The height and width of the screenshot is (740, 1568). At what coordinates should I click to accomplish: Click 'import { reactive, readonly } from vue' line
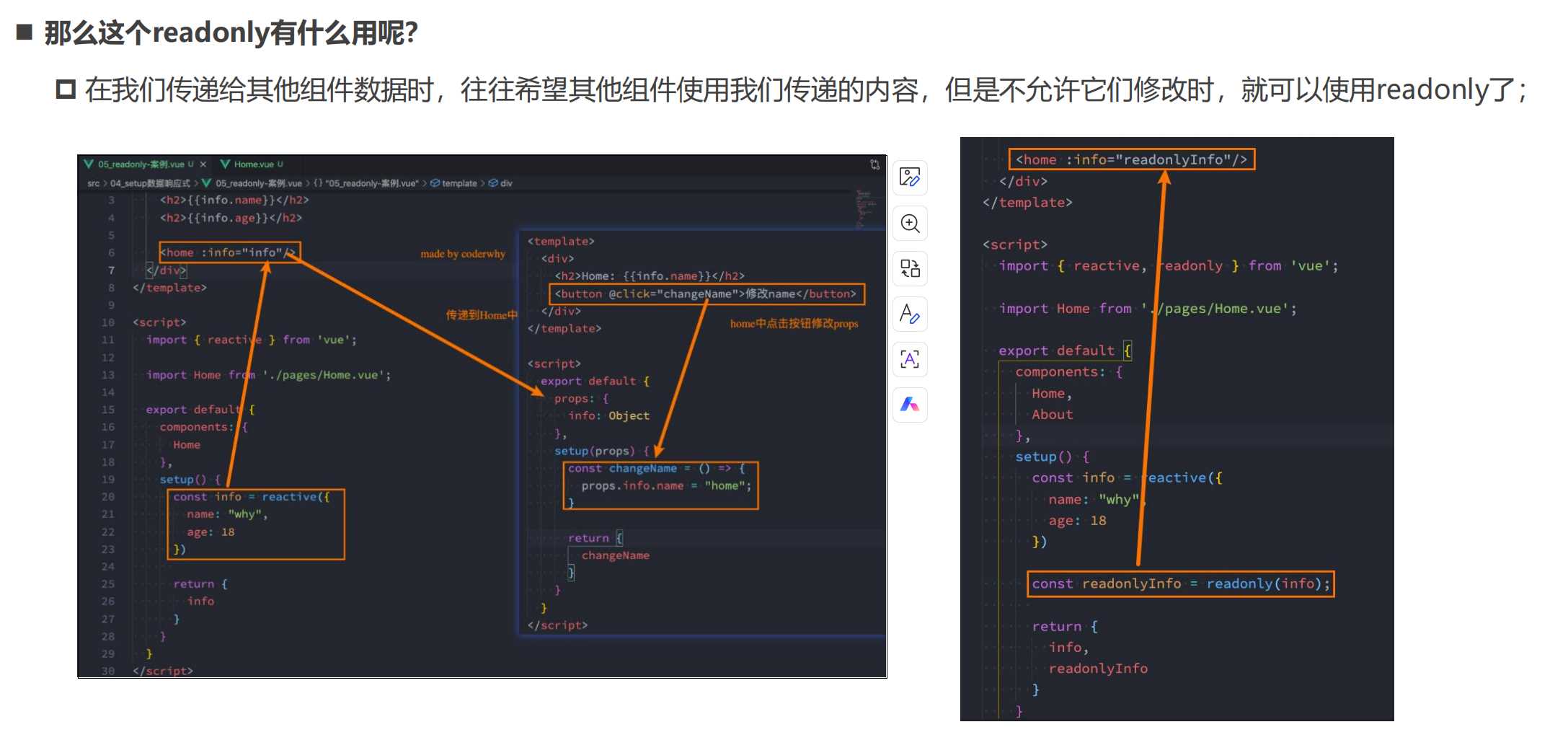tap(1168, 266)
